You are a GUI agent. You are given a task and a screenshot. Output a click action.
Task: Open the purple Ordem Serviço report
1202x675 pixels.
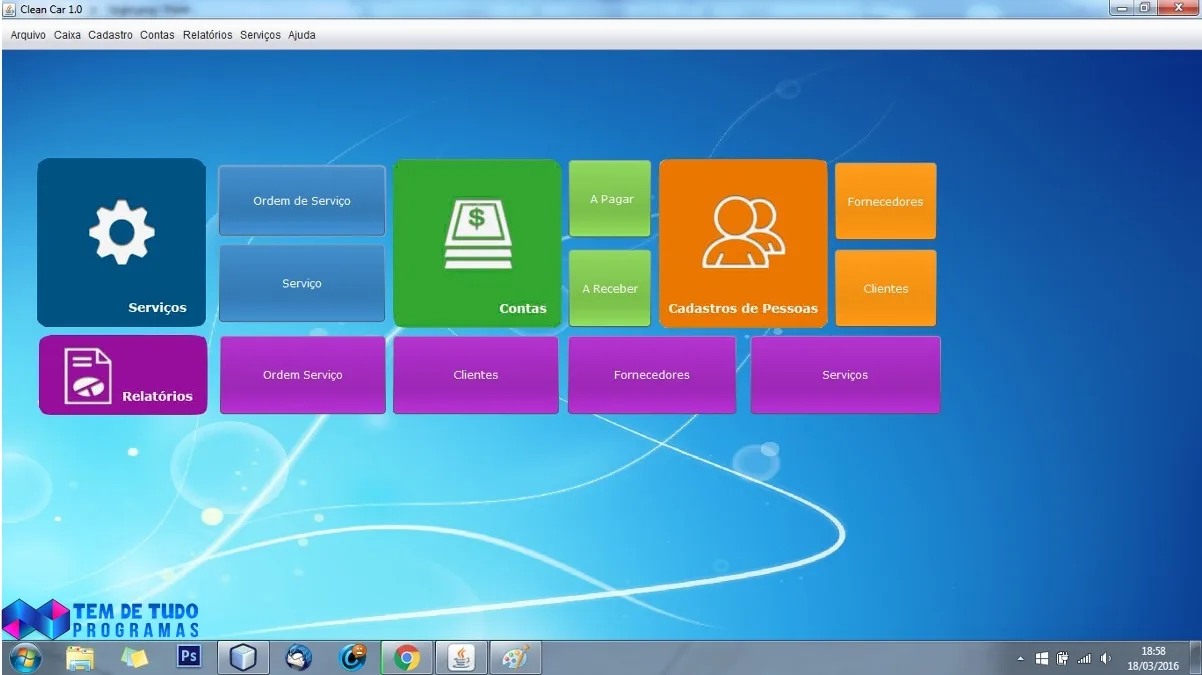pyautogui.click(x=302, y=375)
